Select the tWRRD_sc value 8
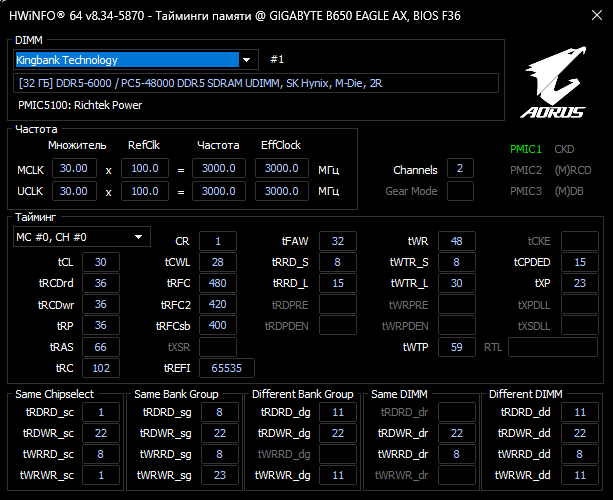Screen dimensions: 613x500 tap(101, 454)
